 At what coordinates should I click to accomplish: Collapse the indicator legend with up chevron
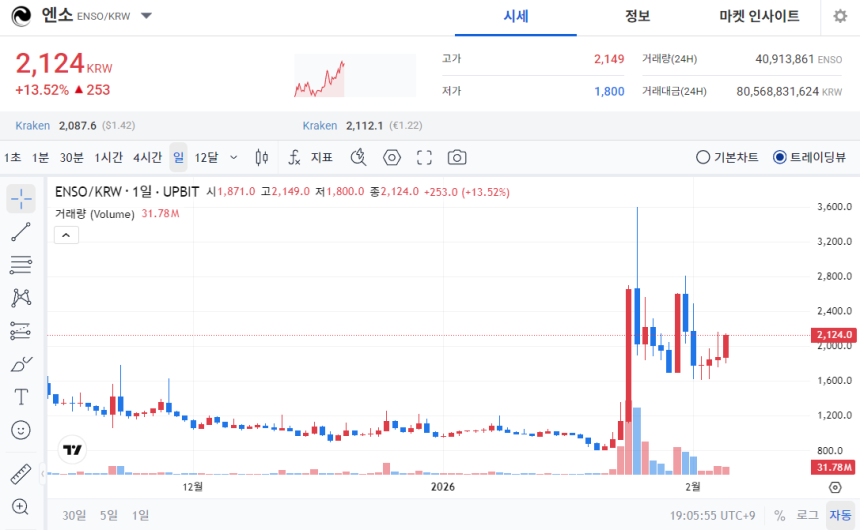[x=66, y=235]
